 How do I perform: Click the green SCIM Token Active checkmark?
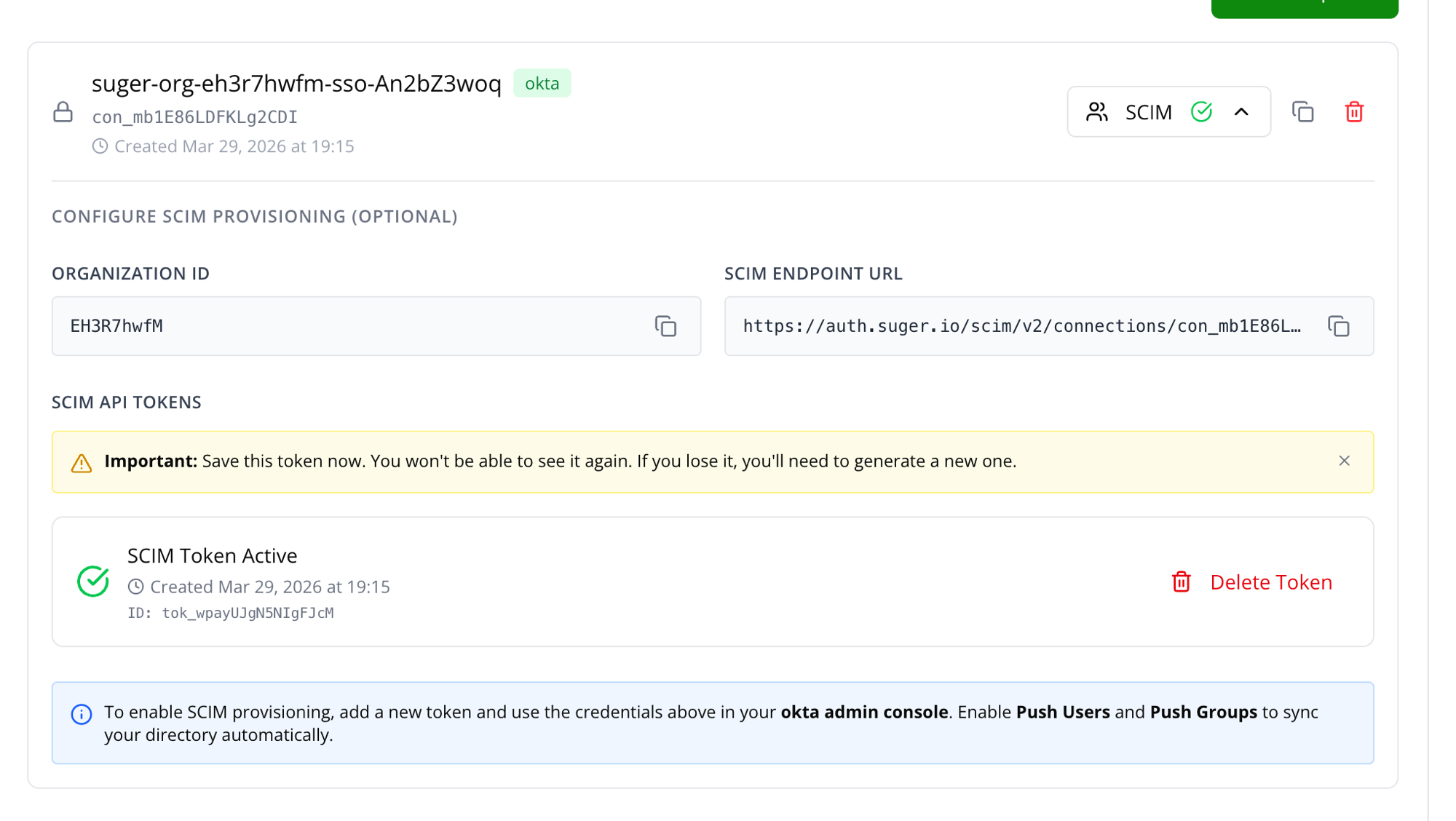93,581
